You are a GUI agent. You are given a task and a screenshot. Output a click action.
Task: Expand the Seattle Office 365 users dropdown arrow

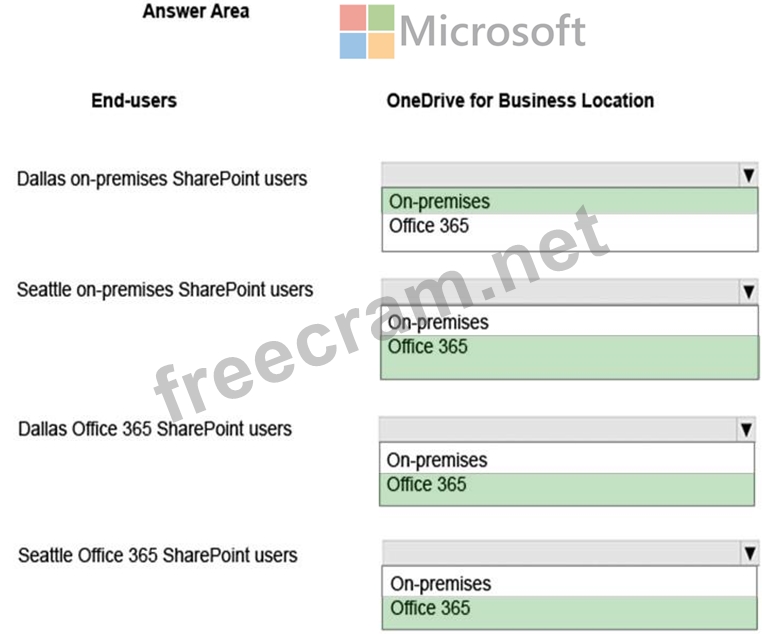pyautogui.click(x=750, y=553)
